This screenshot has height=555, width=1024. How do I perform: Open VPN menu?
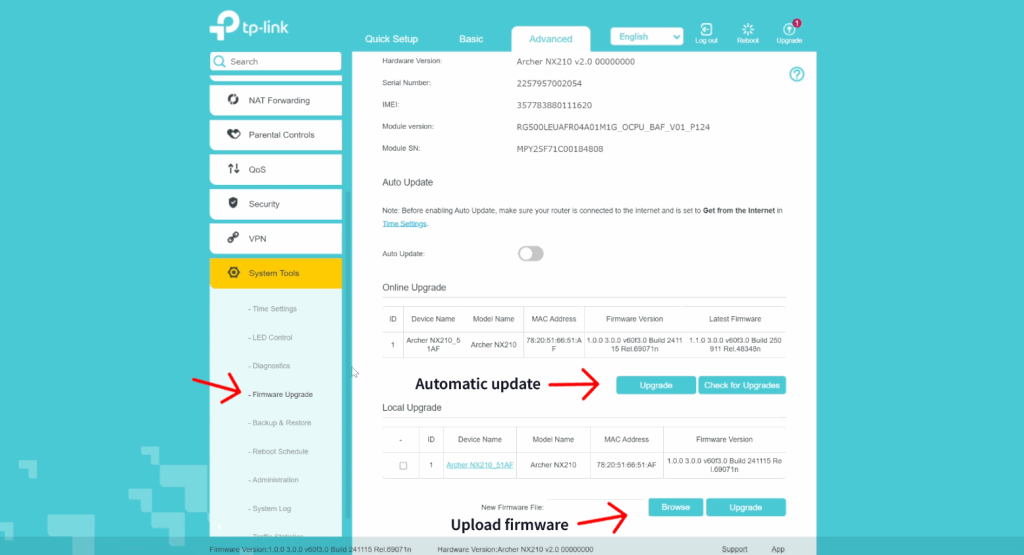(276, 239)
